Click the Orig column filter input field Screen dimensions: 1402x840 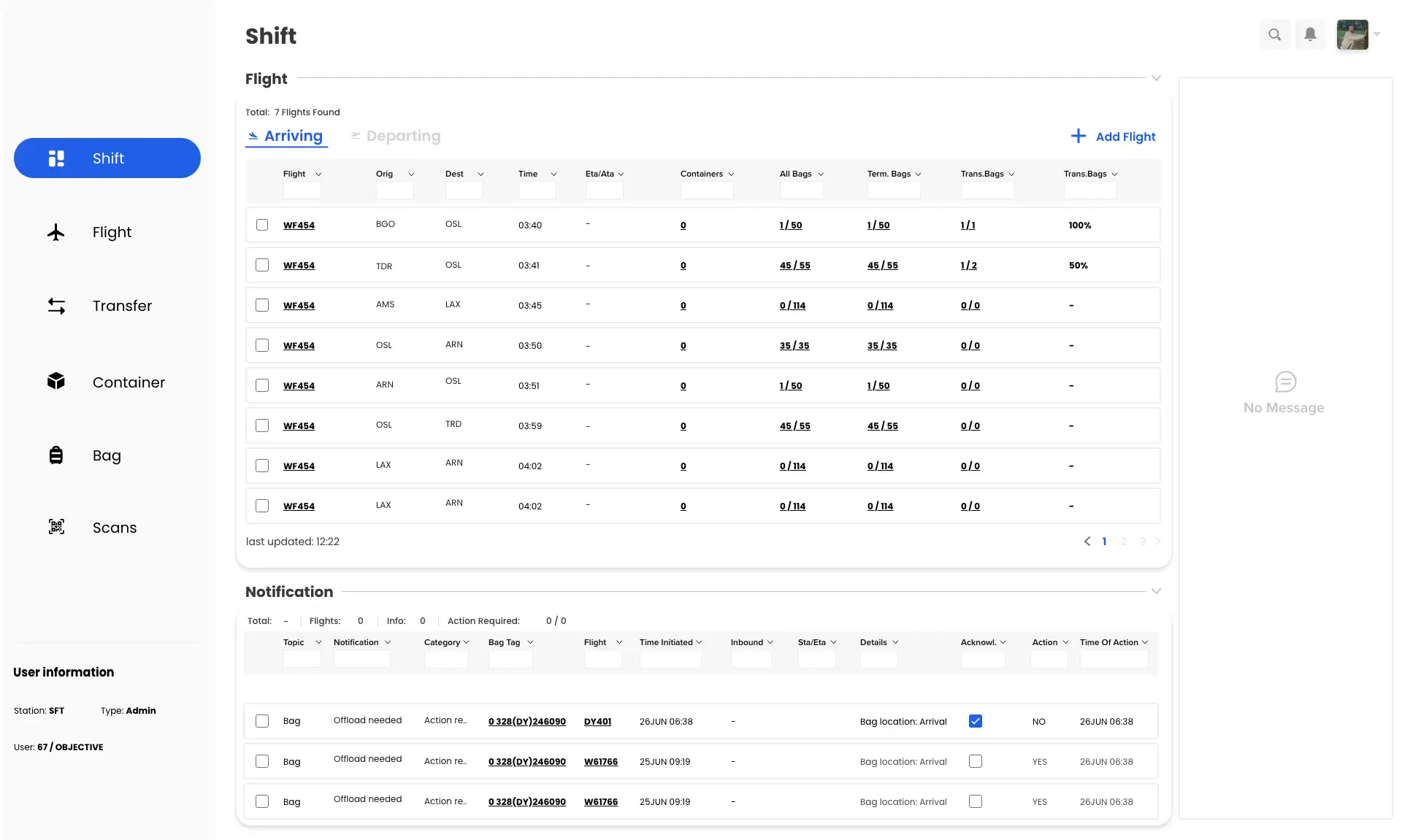(394, 191)
